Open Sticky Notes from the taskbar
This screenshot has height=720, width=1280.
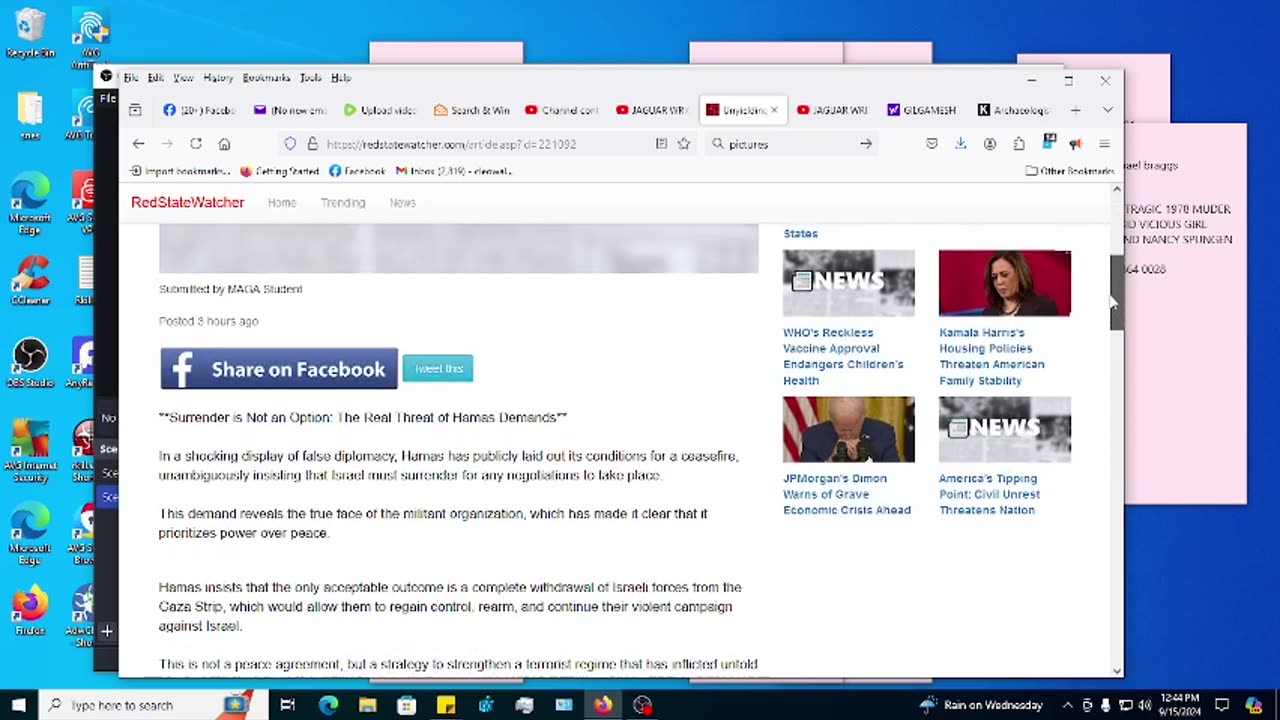click(446, 705)
